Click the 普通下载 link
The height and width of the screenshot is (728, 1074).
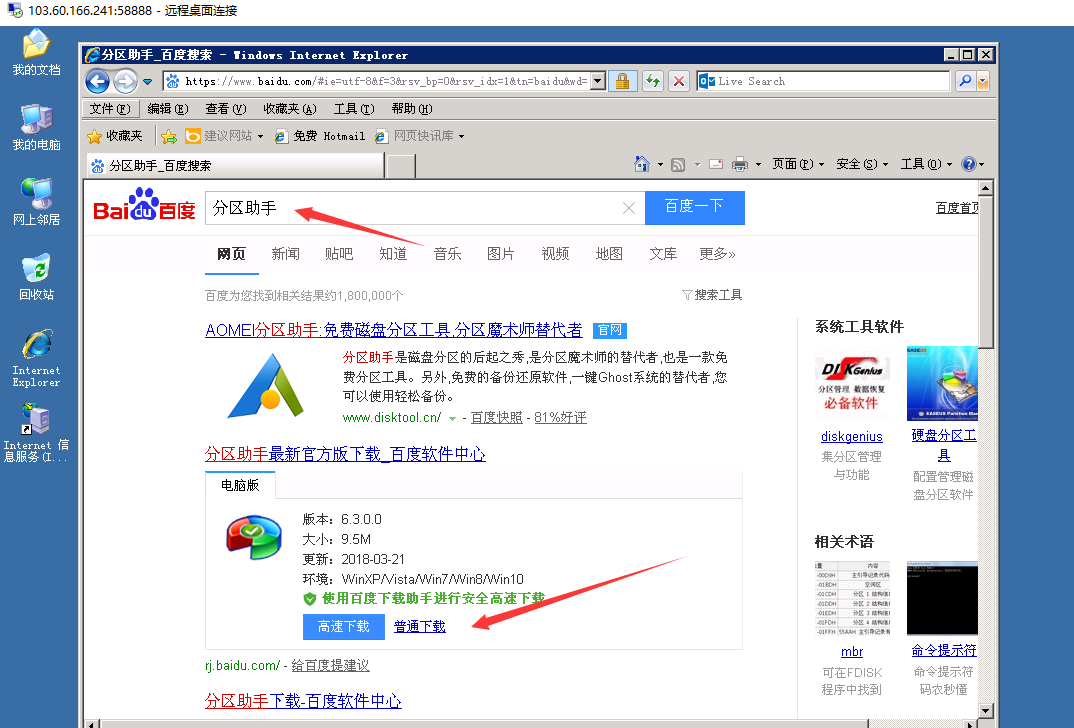coord(420,627)
